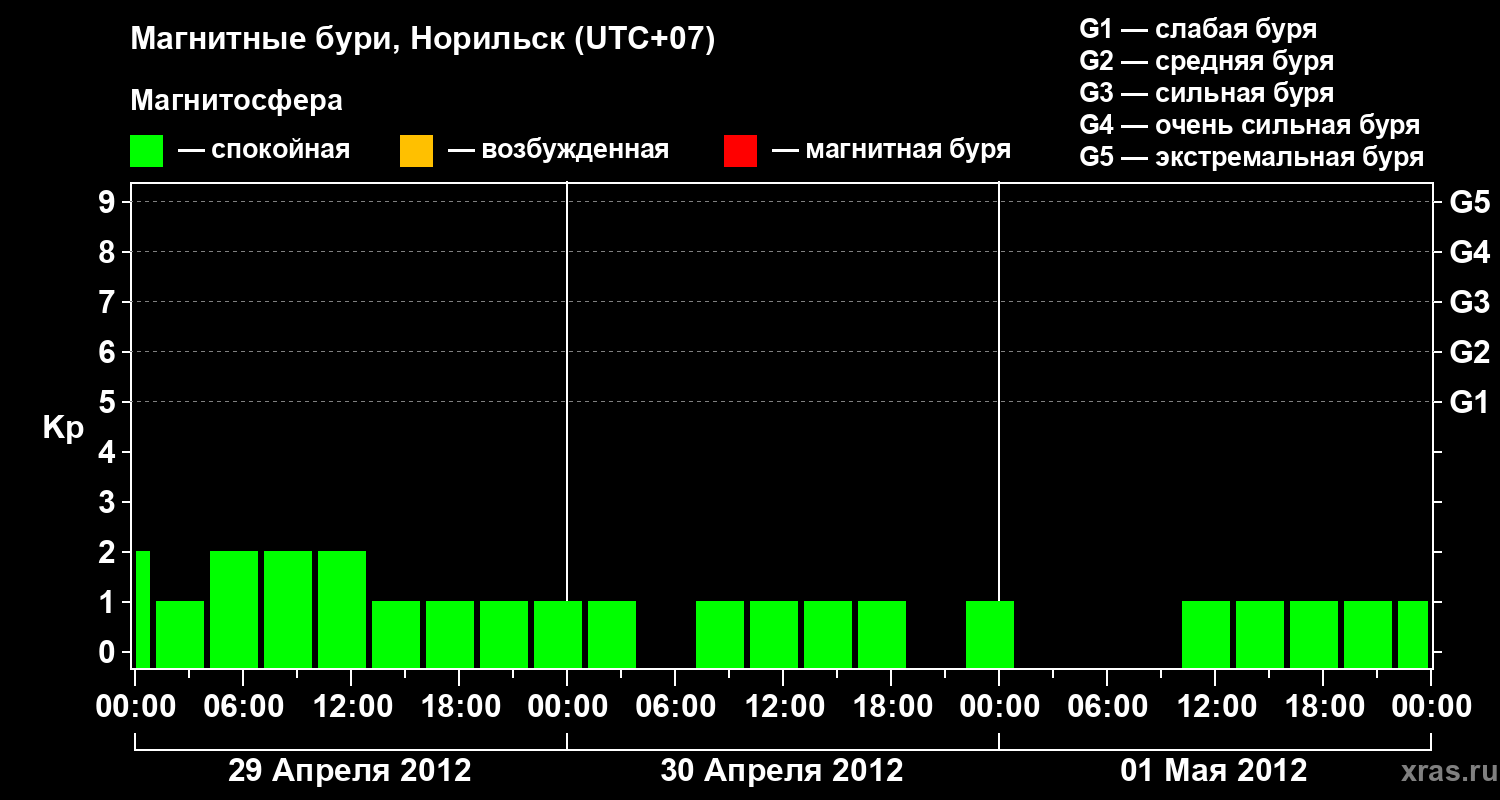Click the '29 Апреля 2012' date label
Viewport: 1500px width, 800px height.
pos(350,771)
